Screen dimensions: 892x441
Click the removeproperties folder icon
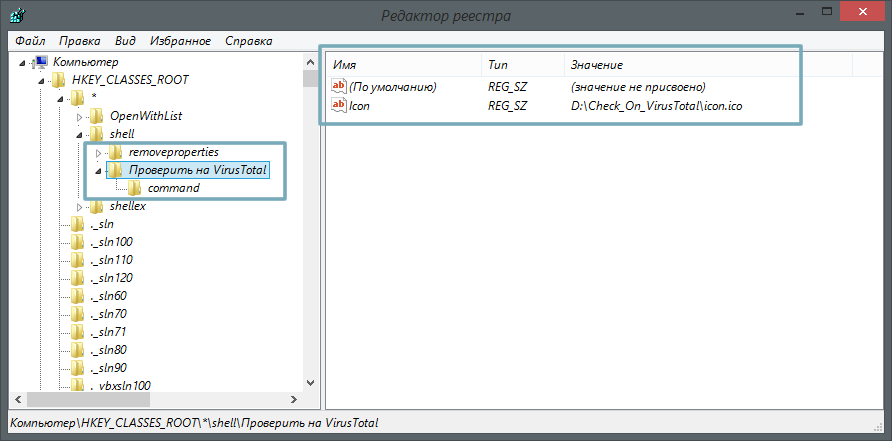[x=115, y=152]
